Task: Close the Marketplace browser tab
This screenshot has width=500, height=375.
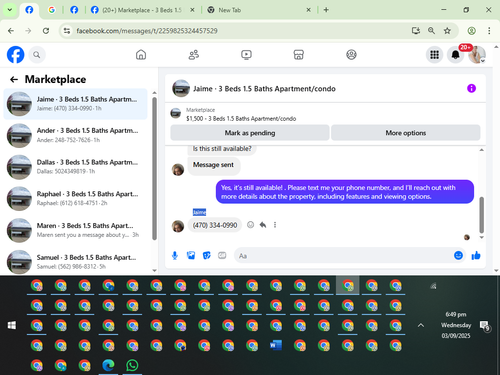Action: pos(192,10)
